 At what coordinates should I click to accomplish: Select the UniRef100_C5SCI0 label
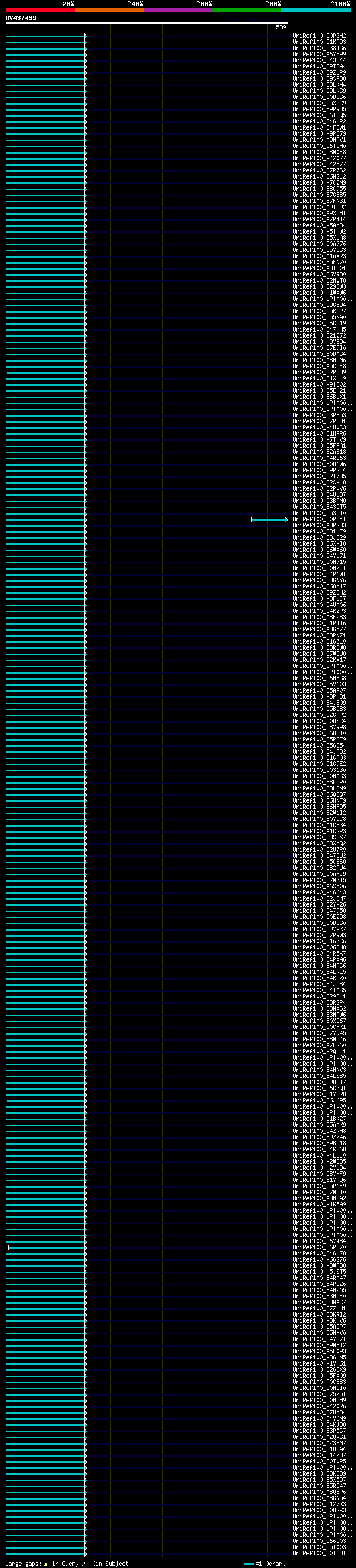pos(319,513)
